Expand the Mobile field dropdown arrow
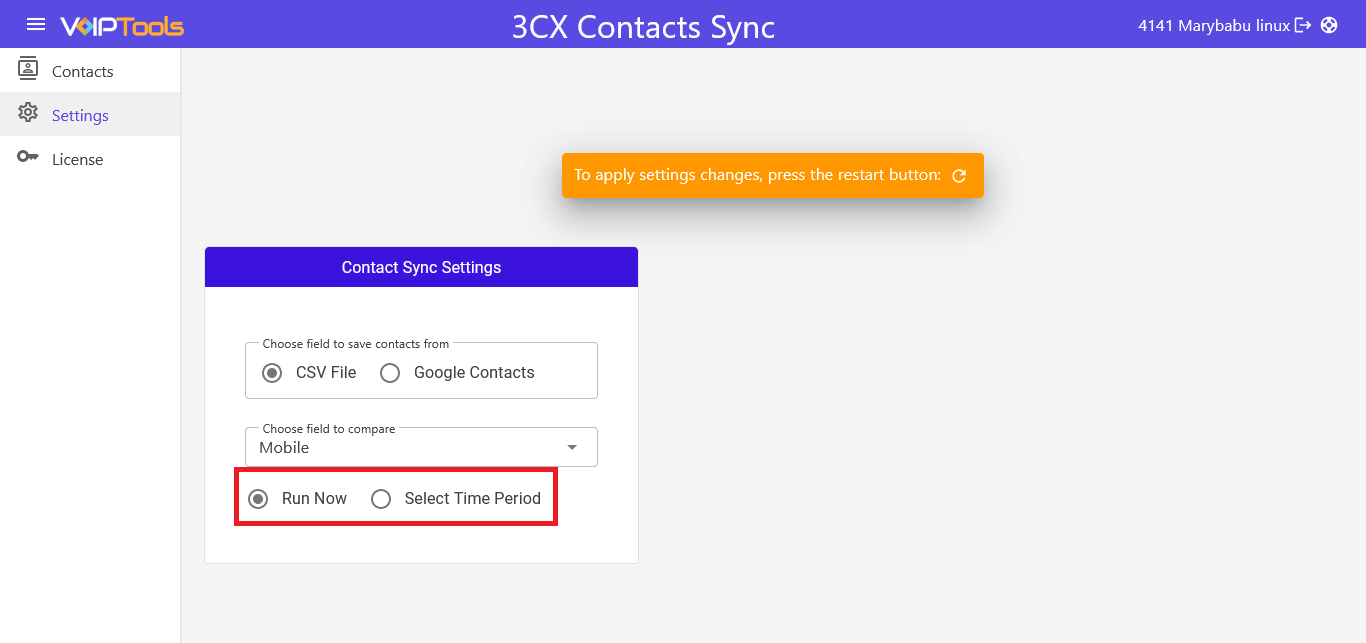Screen dimensions: 1366x643 pos(571,447)
